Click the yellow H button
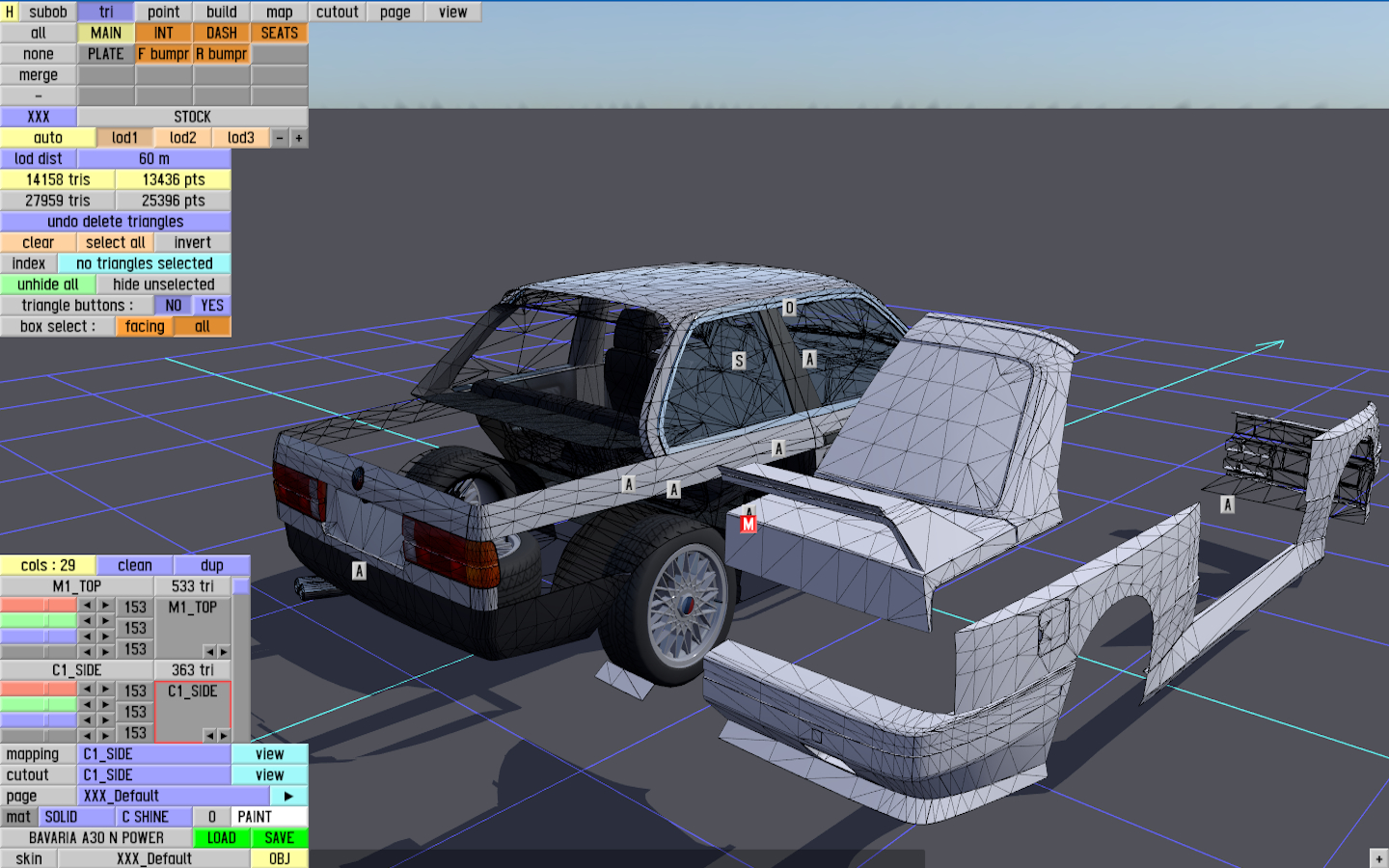The height and width of the screenshot is (868, 1389). click(10, 12)
